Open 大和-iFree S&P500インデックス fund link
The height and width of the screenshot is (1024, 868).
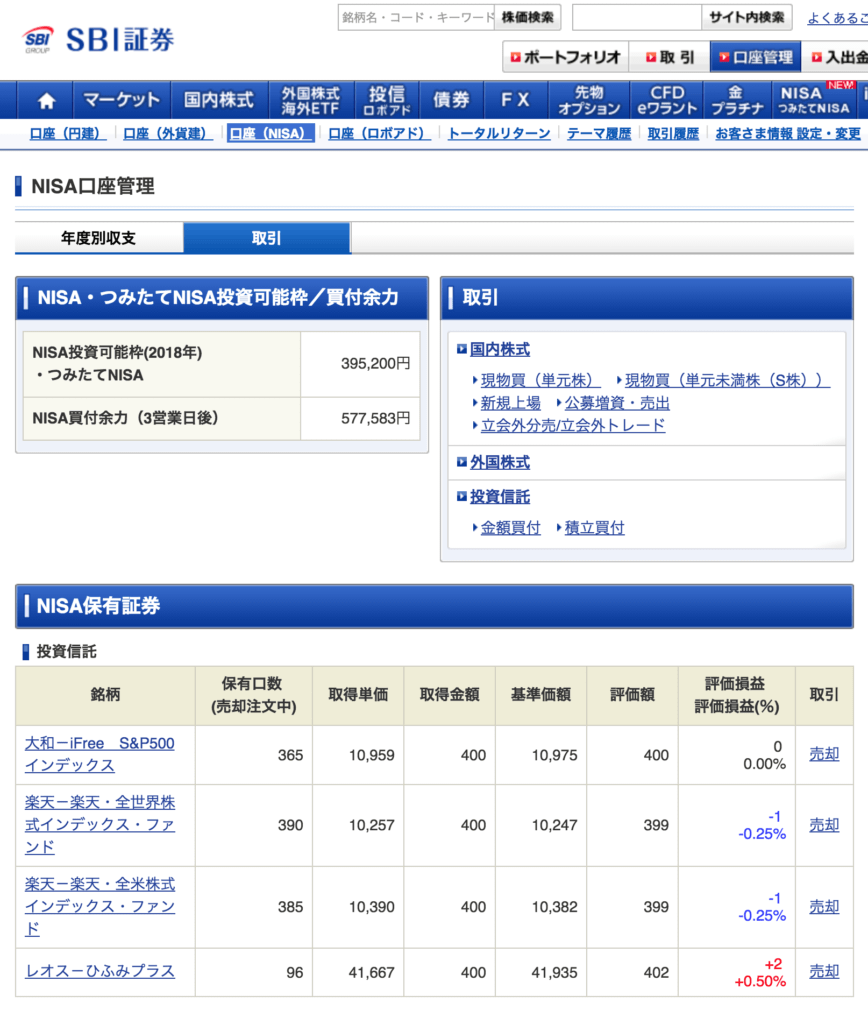point(99,754)
